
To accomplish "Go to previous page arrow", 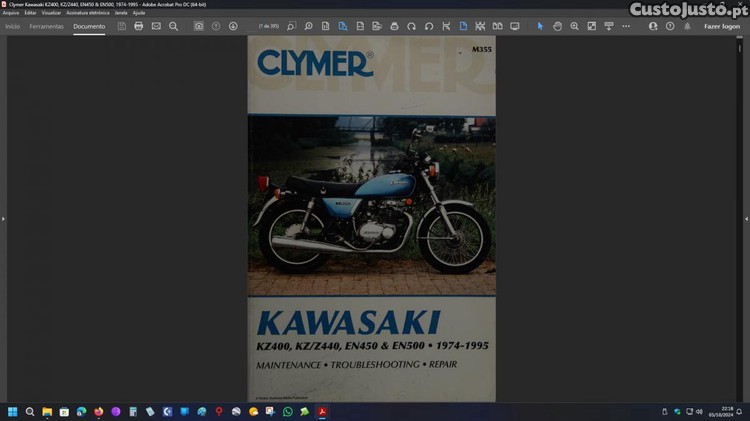I will click(x=216, y=26).
